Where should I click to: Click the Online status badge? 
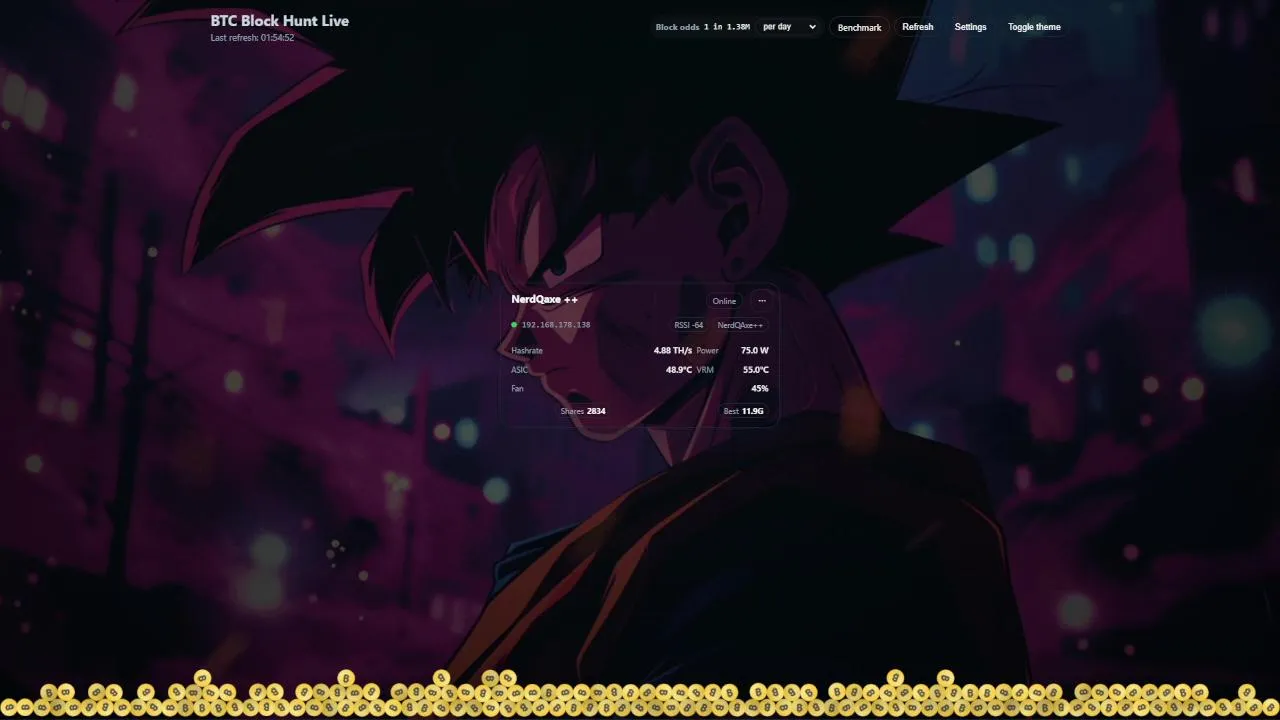tap(724, 301)
